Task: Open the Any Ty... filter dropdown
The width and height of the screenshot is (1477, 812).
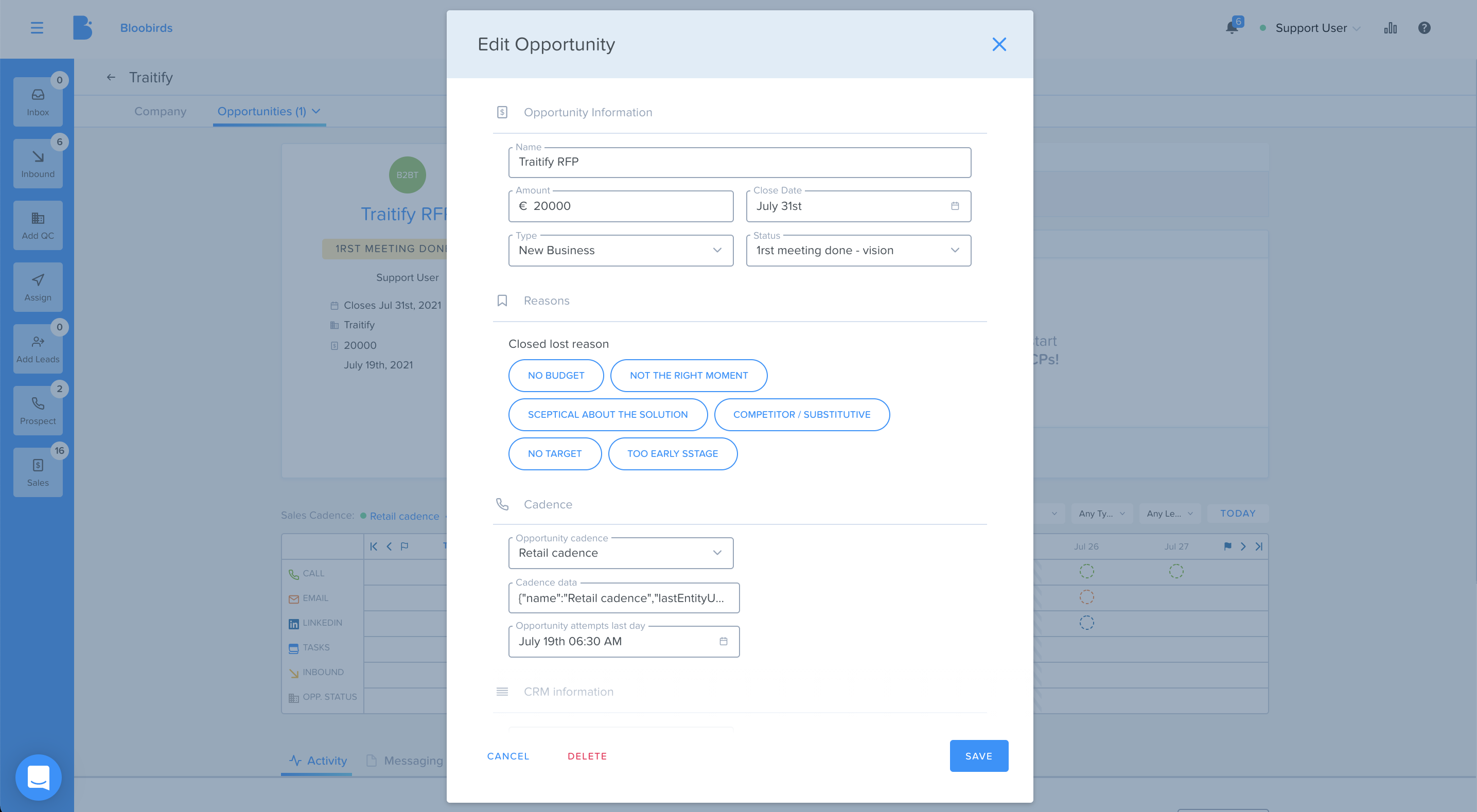Action: pyautogui.click(x=1101, y=514)
